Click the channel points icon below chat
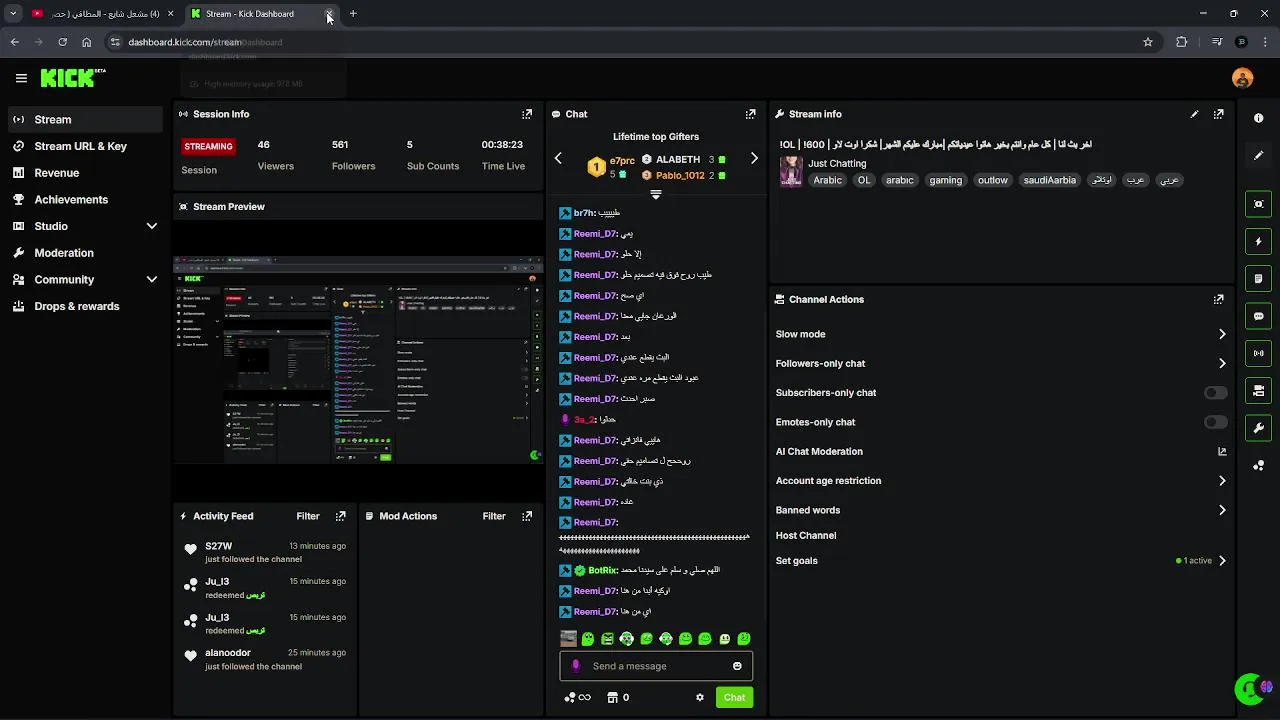 [x=570, y=697]
